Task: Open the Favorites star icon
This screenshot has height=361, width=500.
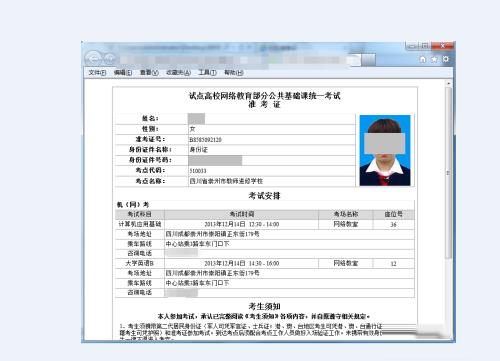Action: [434, 59]
